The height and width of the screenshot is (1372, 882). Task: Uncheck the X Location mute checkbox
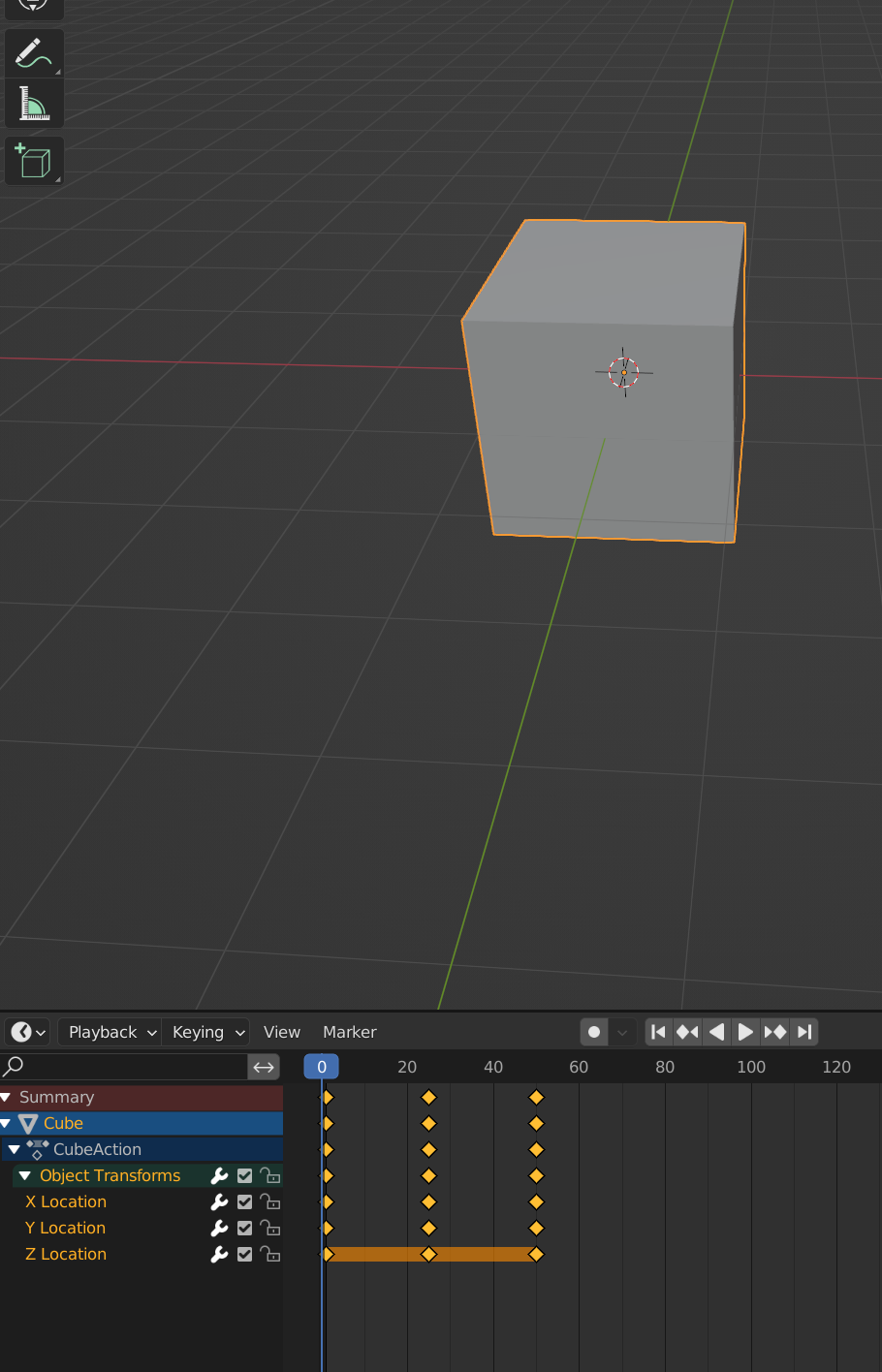pos(244,1201)
